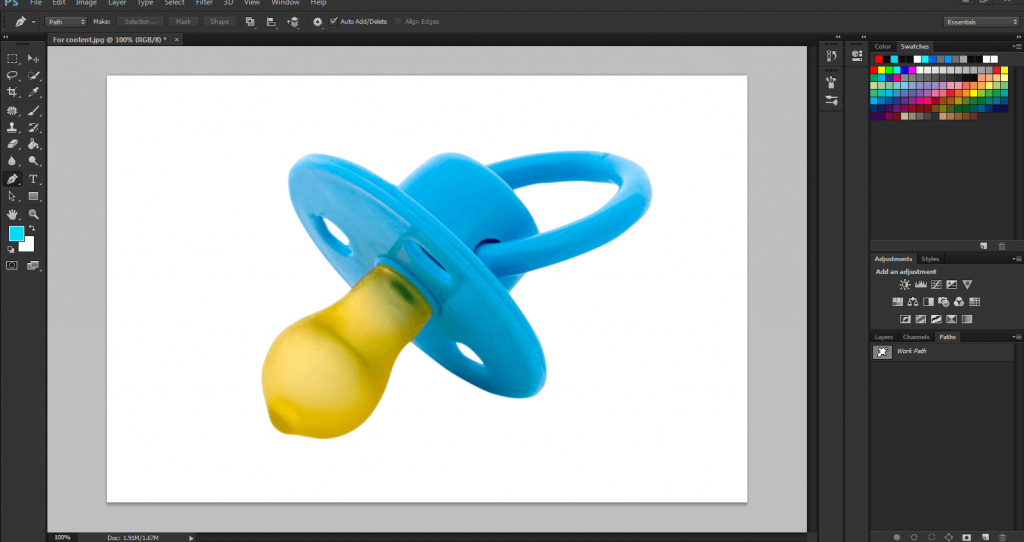Select the Path Selection tool
Image resolution: width=1024 pixels, height=542 pixels.
[x=12, y=196]
